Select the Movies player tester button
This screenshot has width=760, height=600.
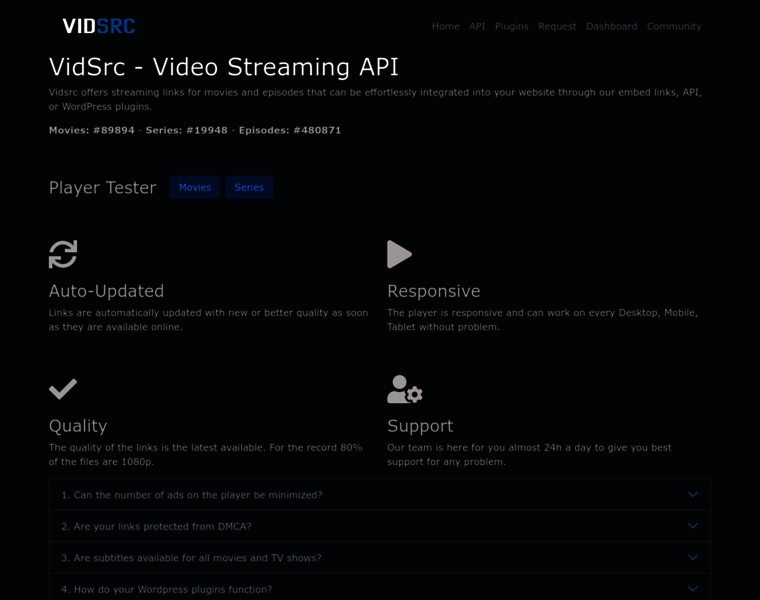tap(195, 187)
